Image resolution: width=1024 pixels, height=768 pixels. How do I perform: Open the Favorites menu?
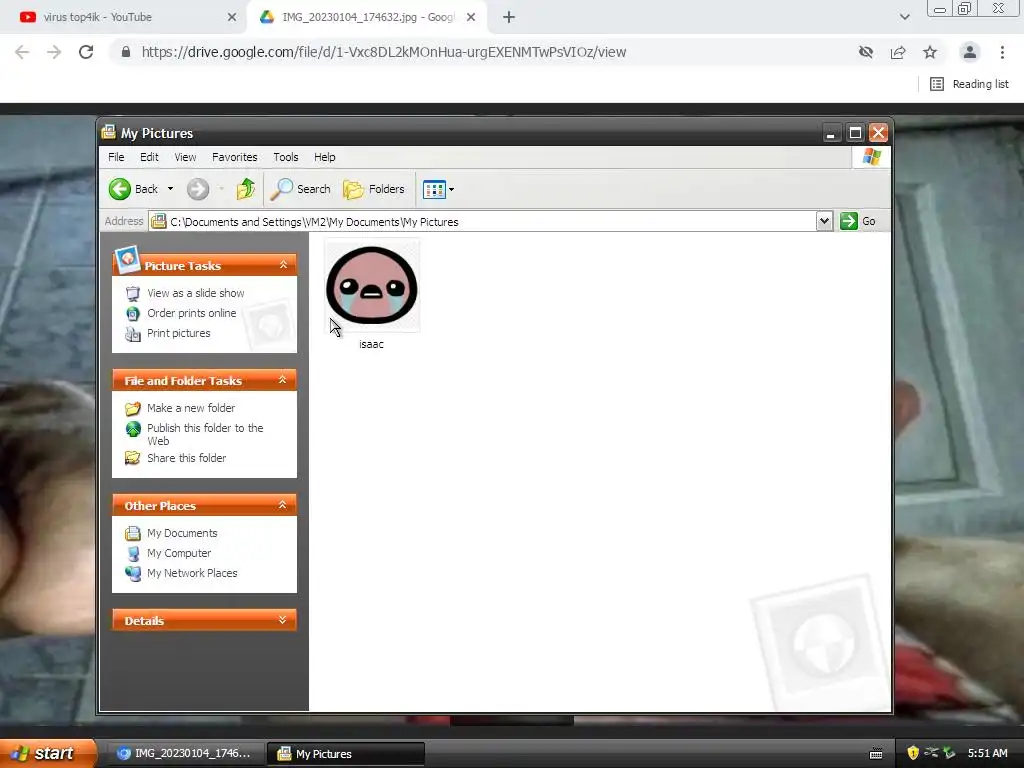pyautogui.click(x=234, y=157)
